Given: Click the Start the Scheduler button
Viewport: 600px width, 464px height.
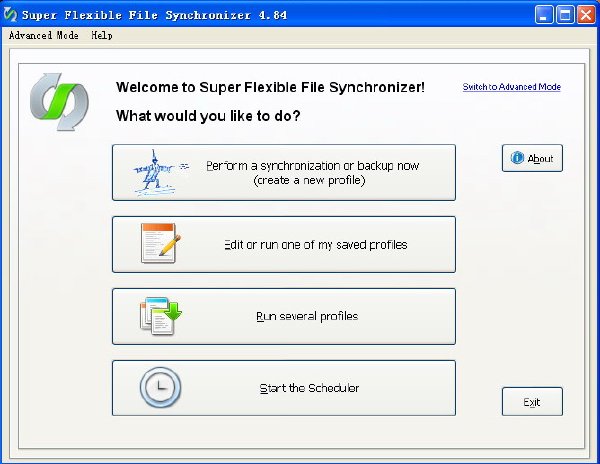Looking at the screenshot, I should click(284, 388).
